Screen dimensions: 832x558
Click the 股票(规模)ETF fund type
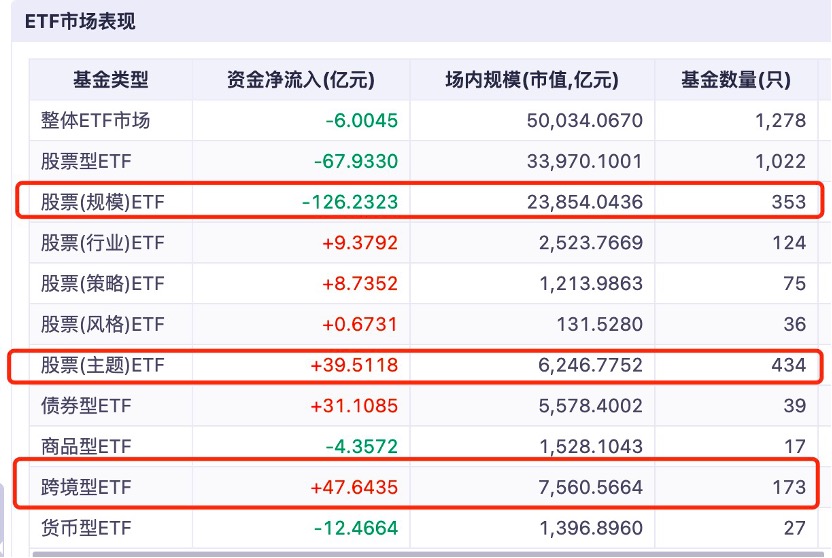pyautogui.click(x=102, y=202)
